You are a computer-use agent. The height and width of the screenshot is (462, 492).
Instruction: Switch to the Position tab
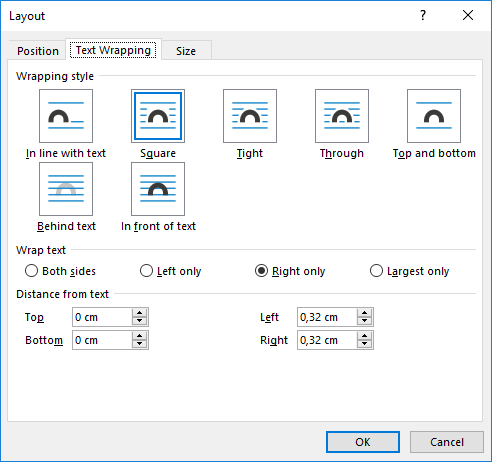[38, 51]
